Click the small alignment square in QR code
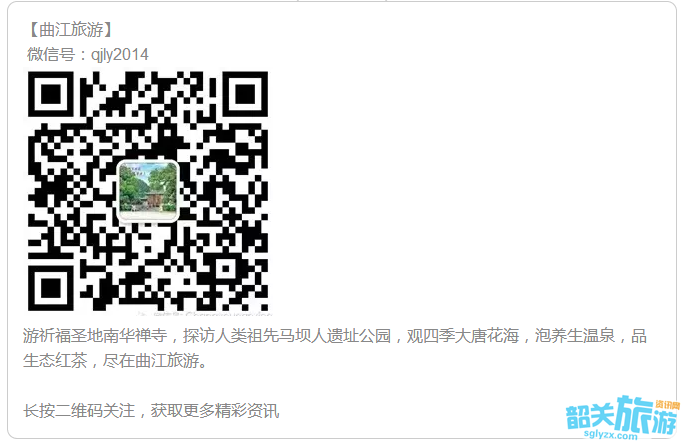Screen dimensions: 682x443 (x=225, y=268)
